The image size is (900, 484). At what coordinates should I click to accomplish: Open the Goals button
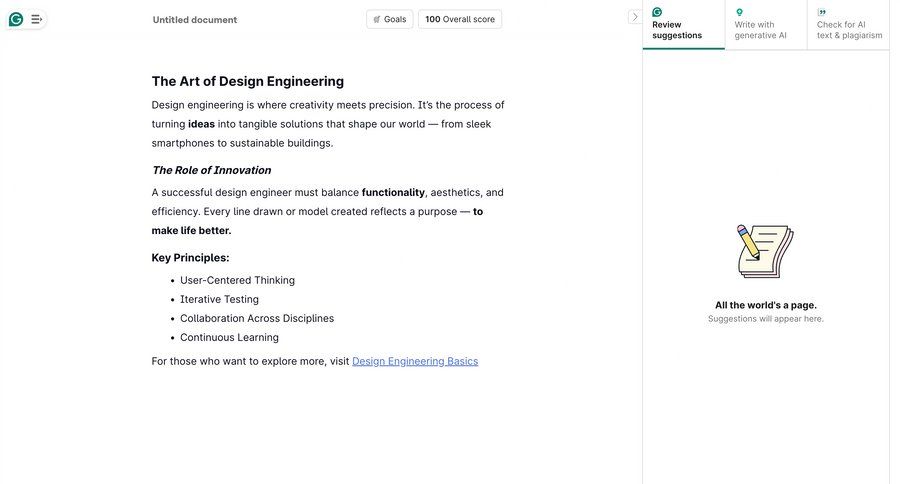(x=390, y=19)
